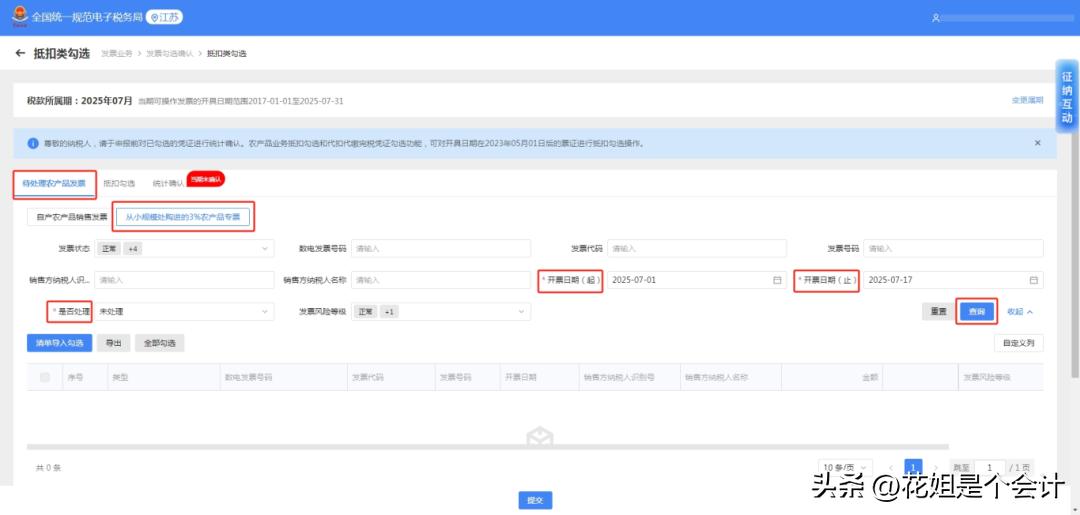Select 从小规模处购进的3%农产品专票 sub-tab
The height and width of the screenshot is (515, 1080).
tap(183, 217)
